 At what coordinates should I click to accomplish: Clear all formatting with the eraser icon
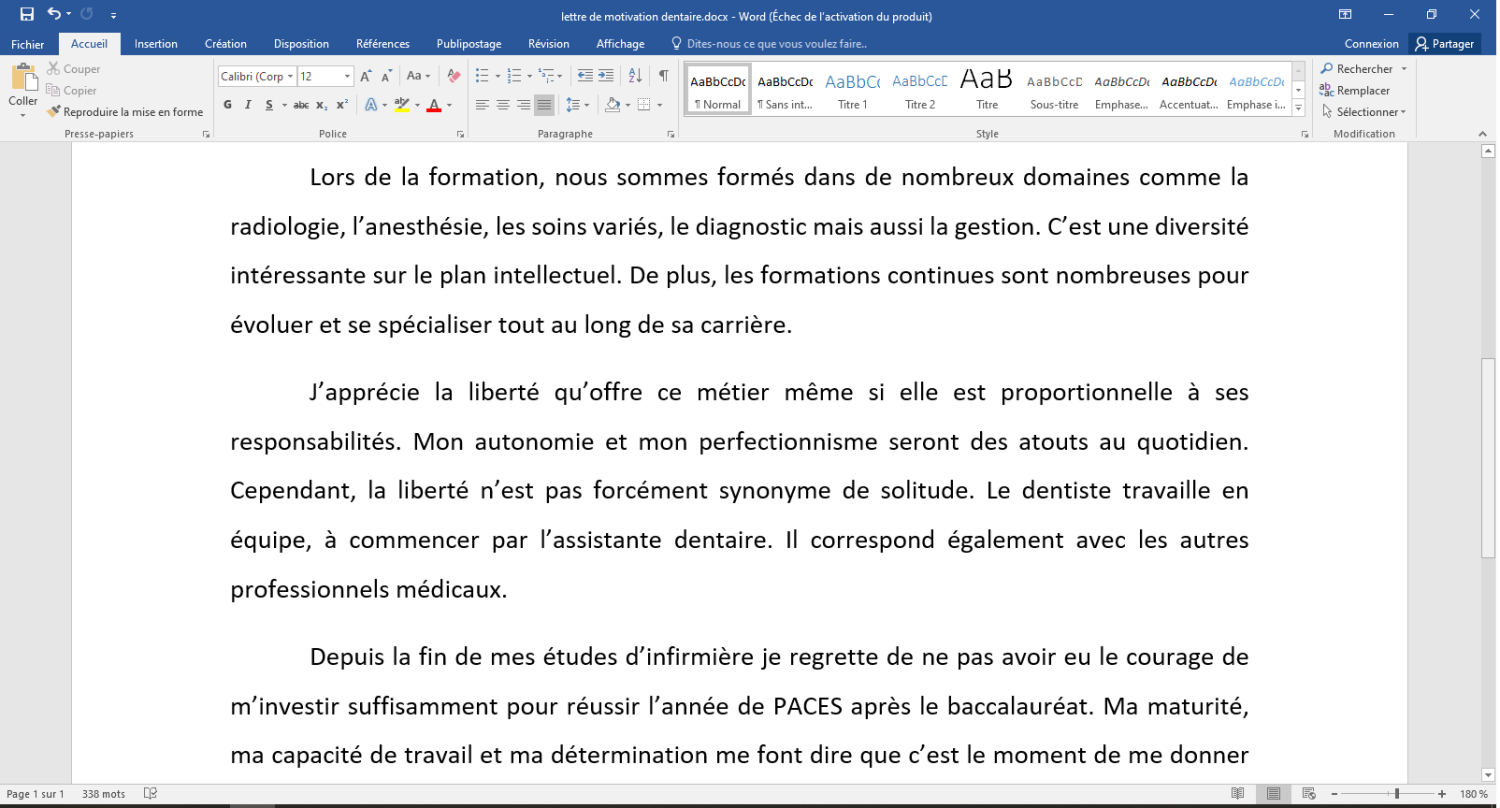click(x=453, y=76)
